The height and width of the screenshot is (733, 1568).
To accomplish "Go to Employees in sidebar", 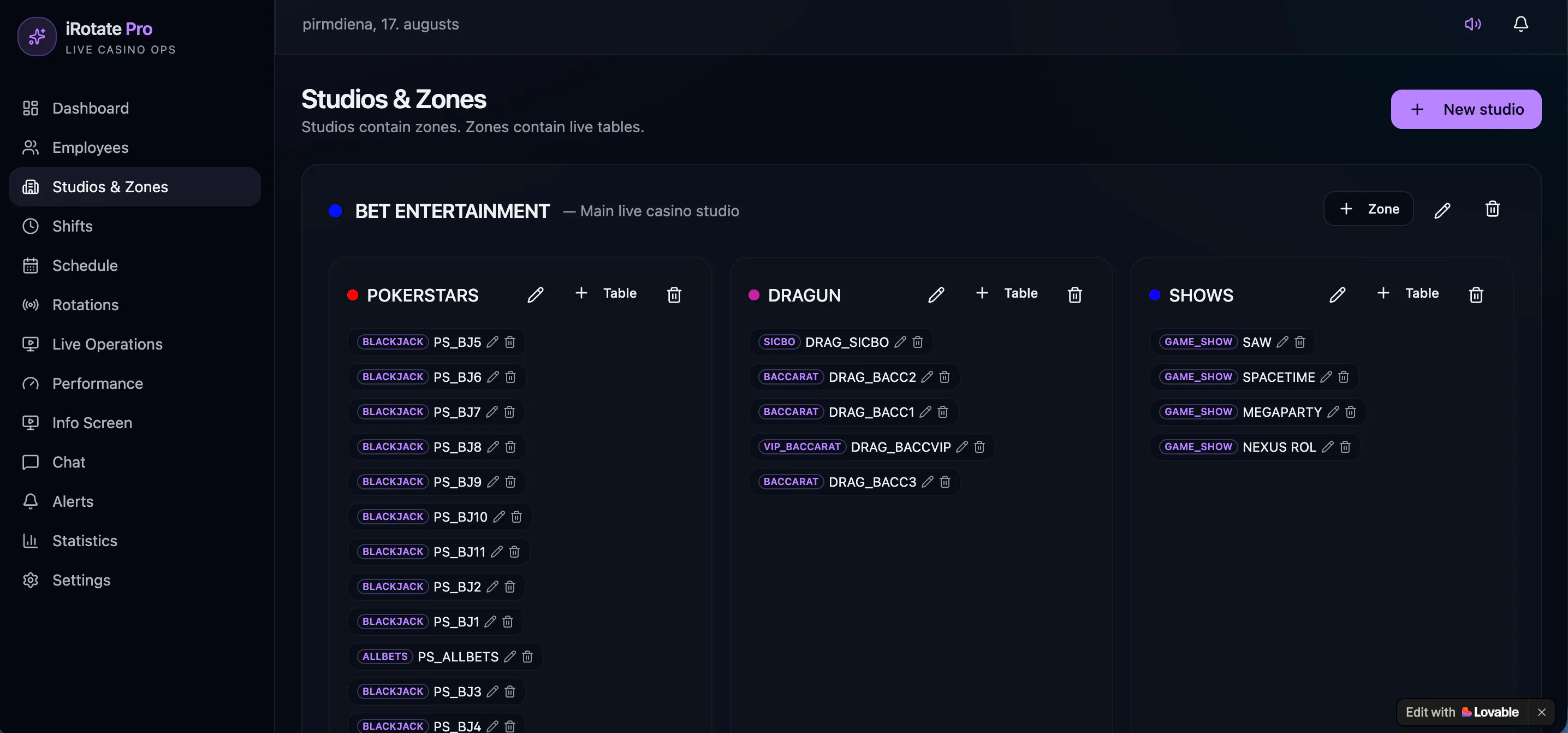I will pyautogui.click(x=134, y=147).
